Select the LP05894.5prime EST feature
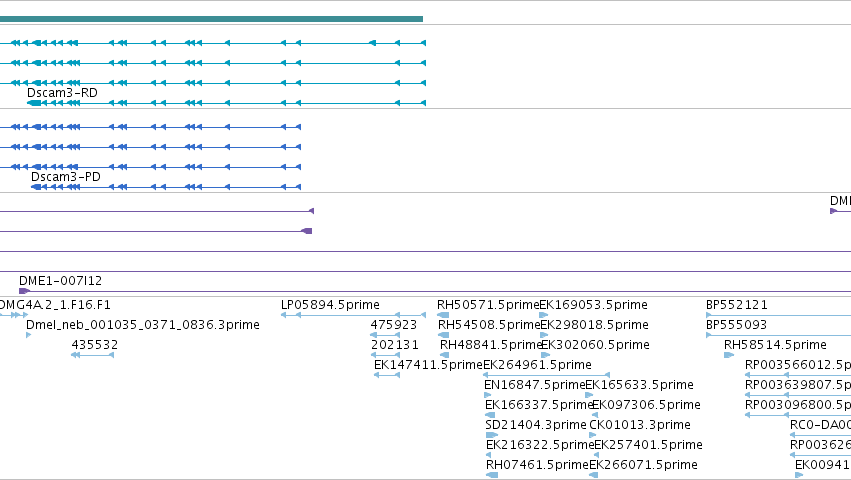 coord(353,315)
